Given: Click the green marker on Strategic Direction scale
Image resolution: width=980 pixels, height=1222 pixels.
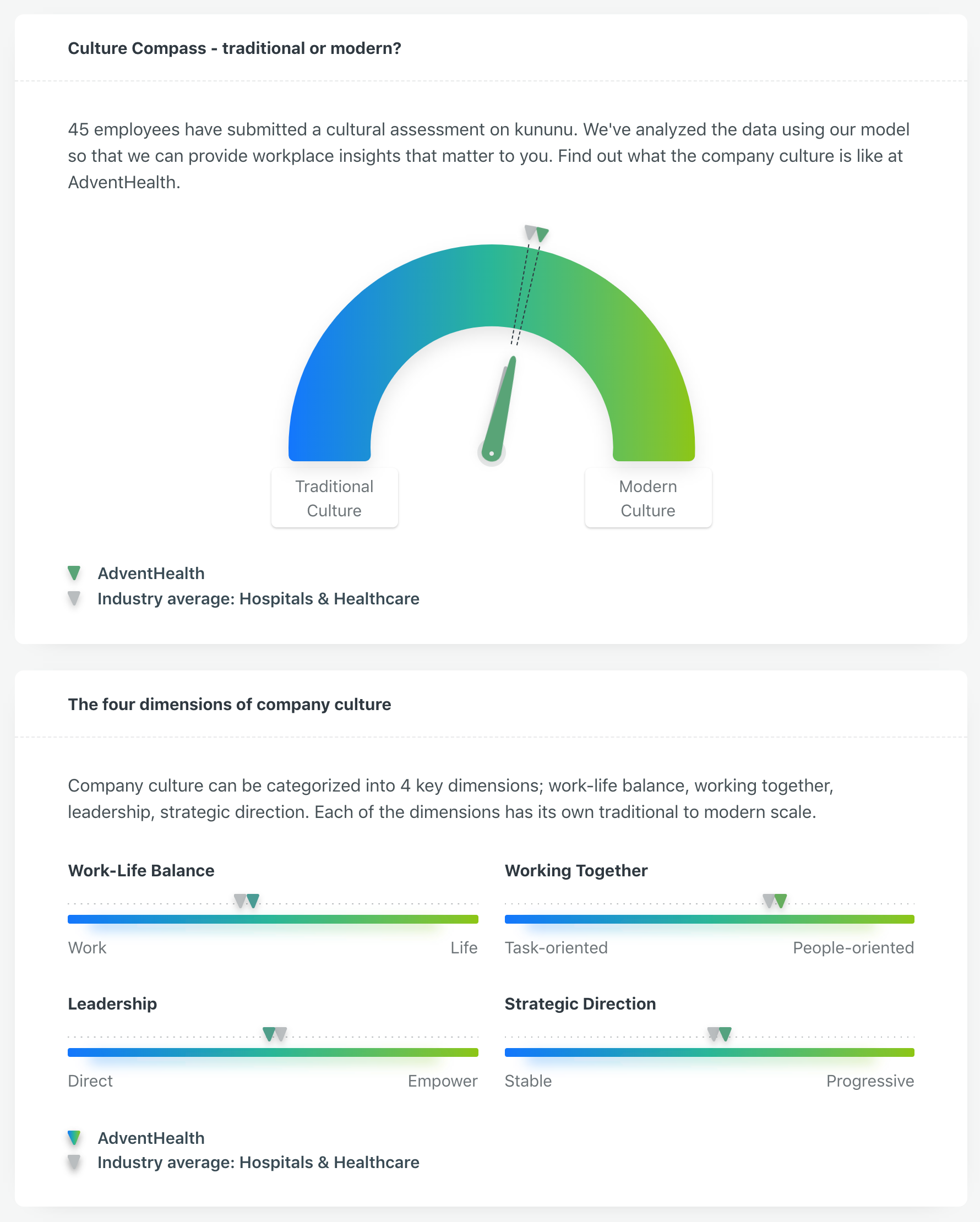Looking at the screenshot, I should 726,1034.
